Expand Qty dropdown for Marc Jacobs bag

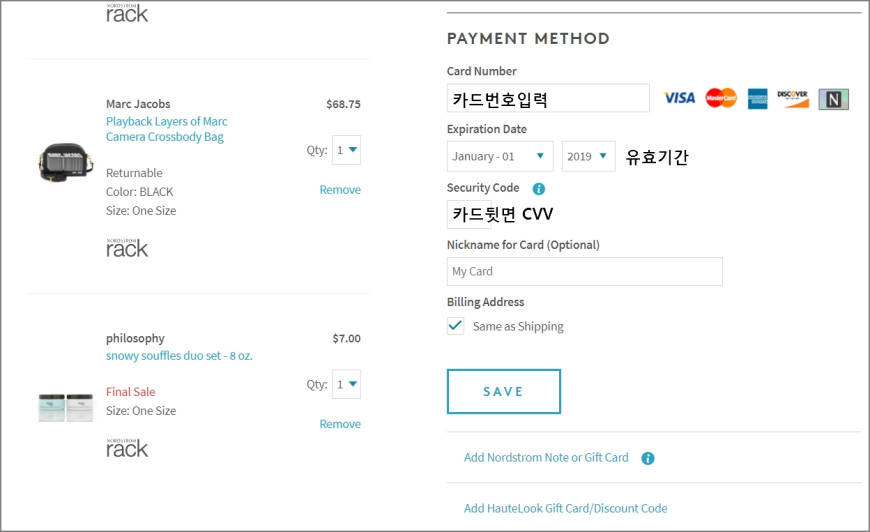346,150
